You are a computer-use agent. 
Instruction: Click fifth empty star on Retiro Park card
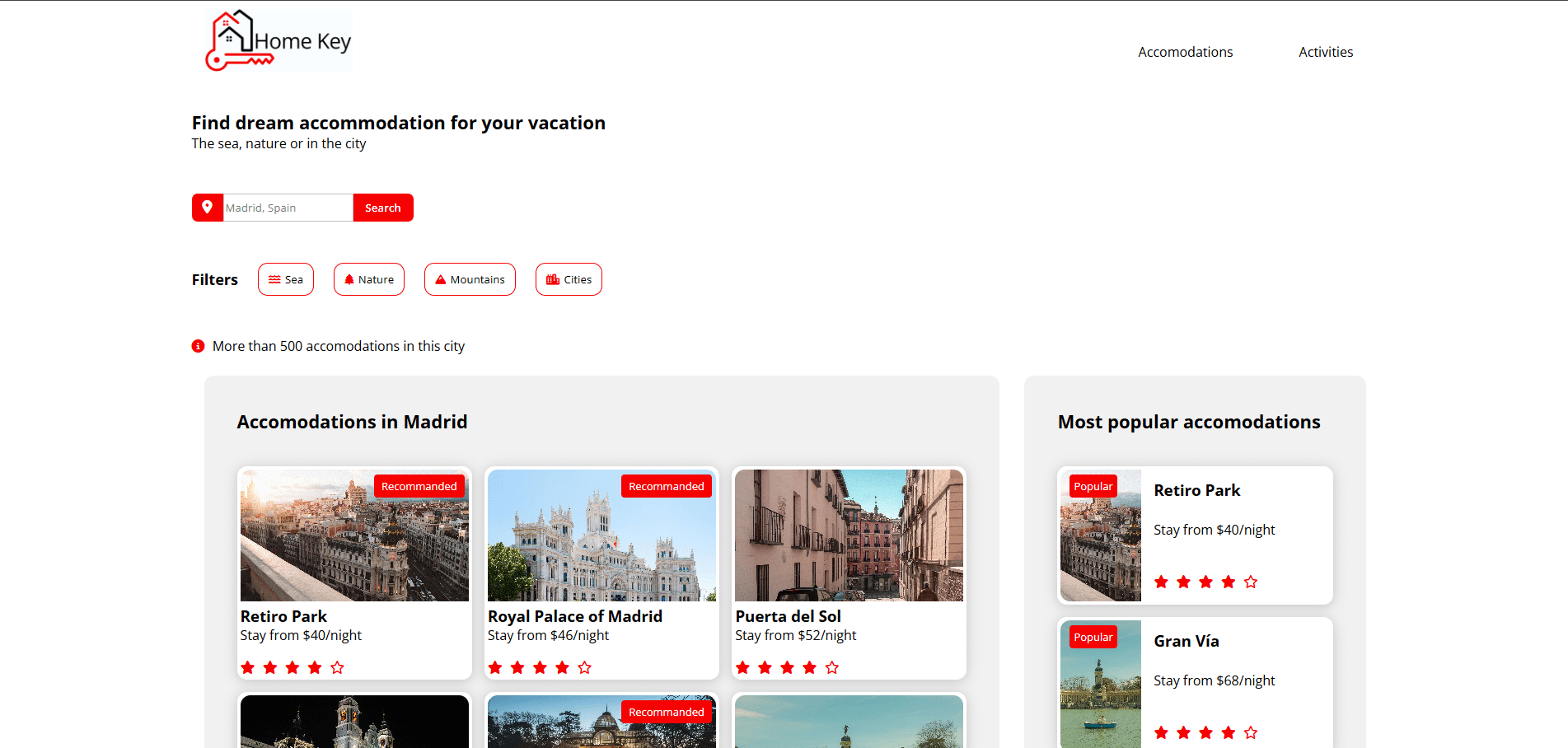337,667
